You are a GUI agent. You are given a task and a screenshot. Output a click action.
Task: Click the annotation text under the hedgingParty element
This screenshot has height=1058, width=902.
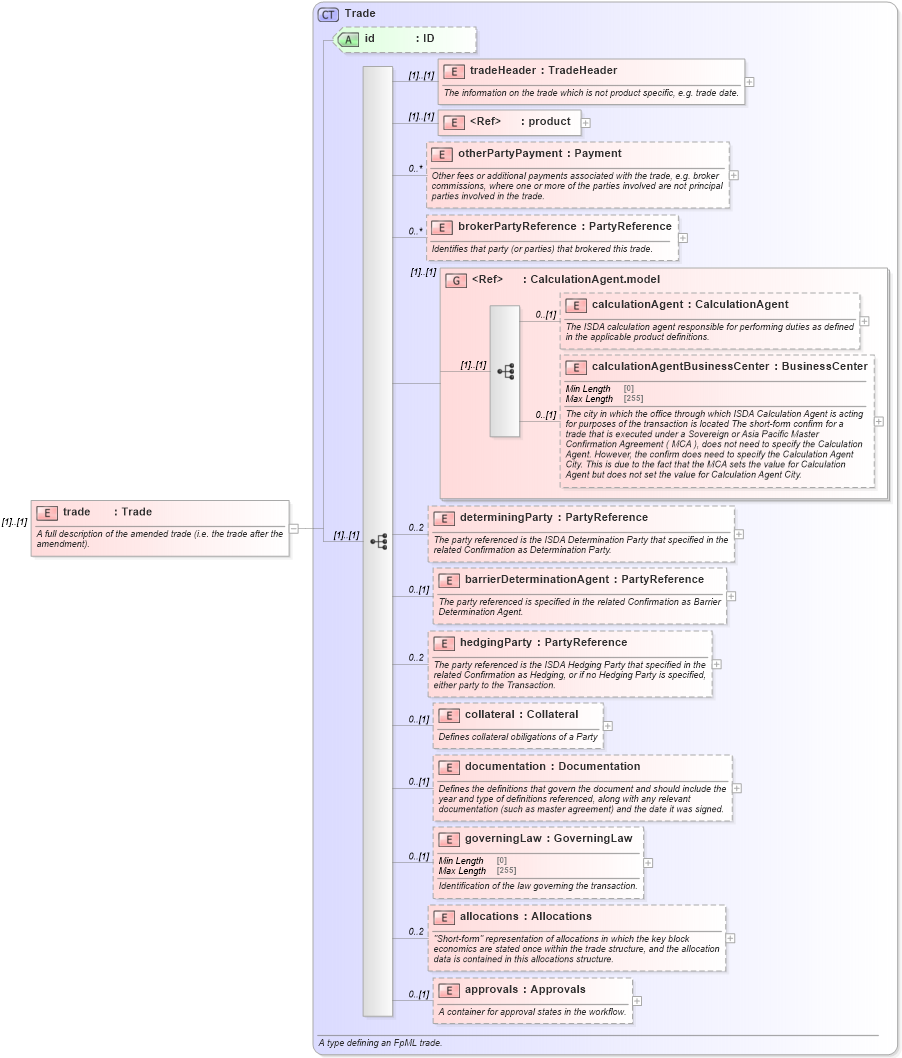click(x=570, y=673)
